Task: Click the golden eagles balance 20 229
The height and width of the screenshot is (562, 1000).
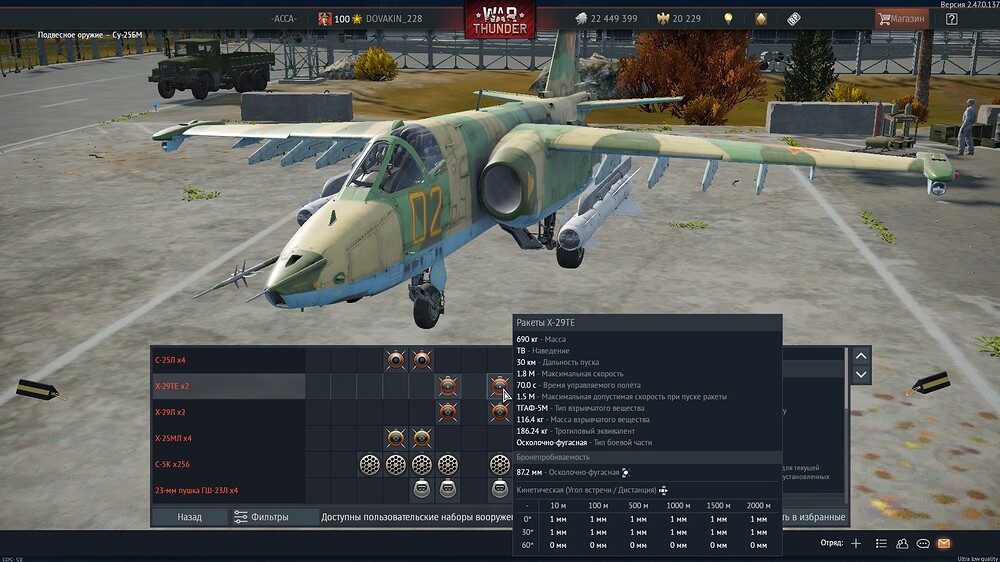Action: (x=679, y=18)
